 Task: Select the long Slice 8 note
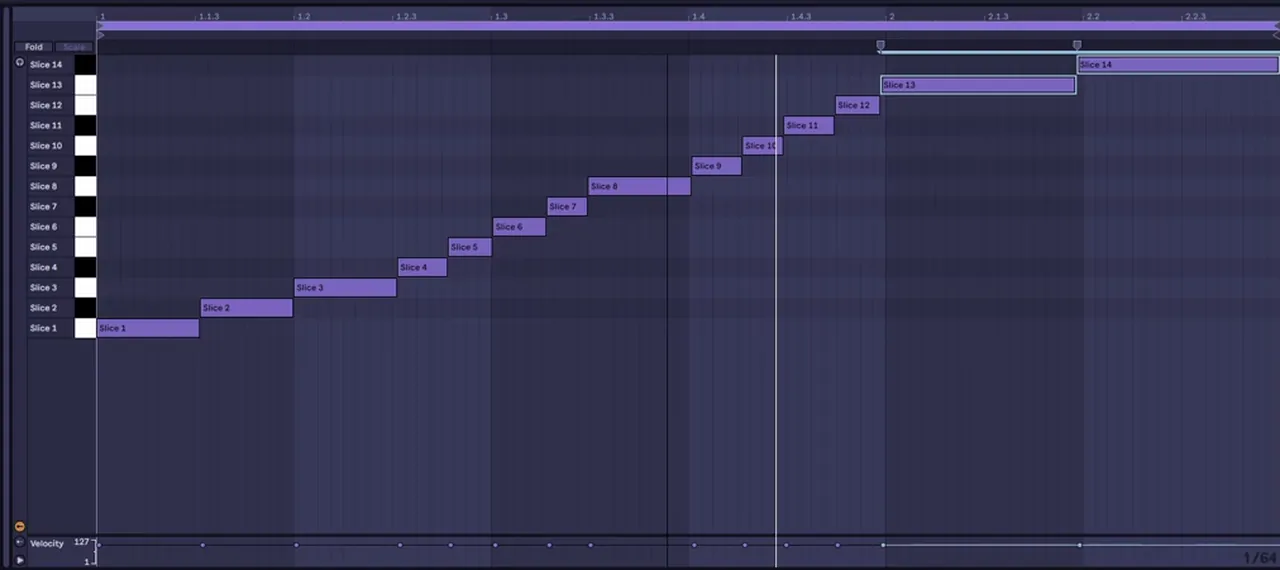pyautogui.click(x=639, y=186)
